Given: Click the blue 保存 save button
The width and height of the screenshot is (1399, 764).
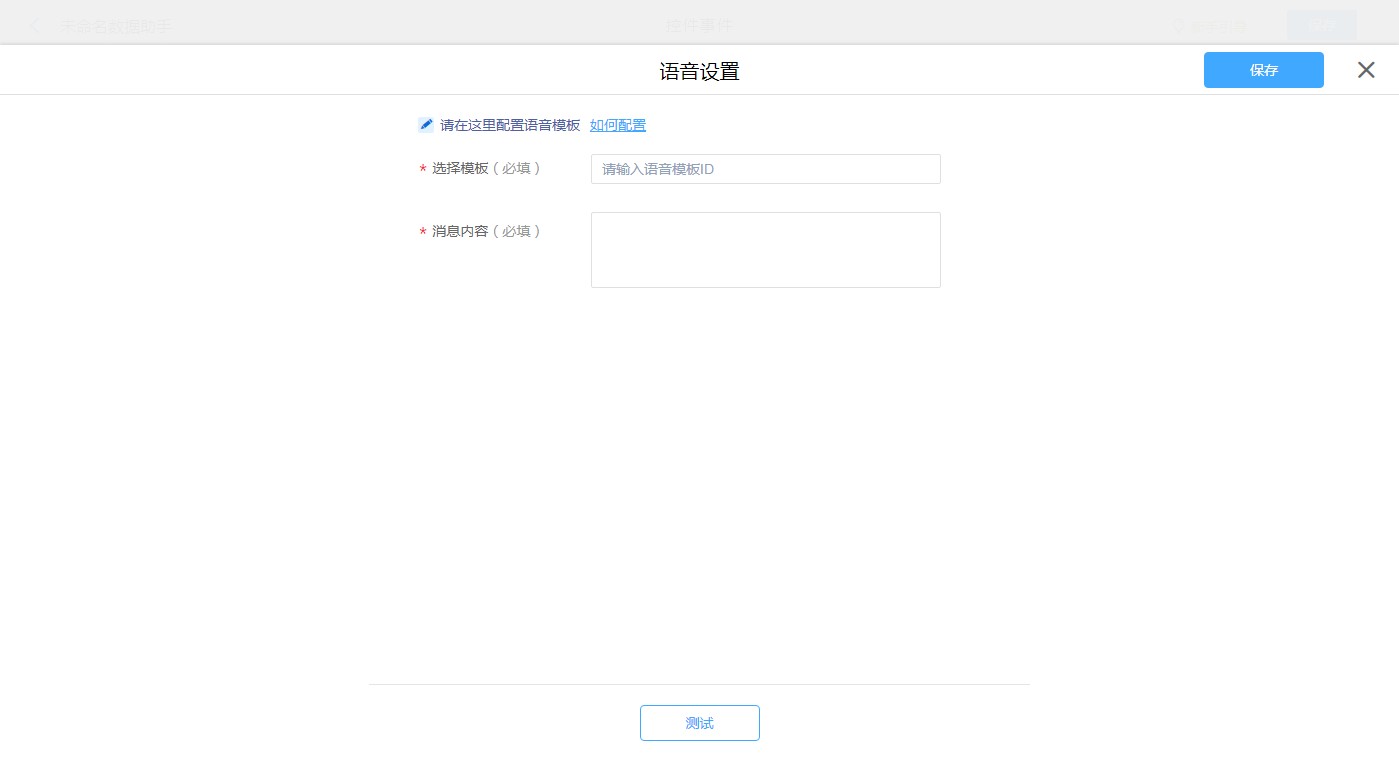Looking at the screenshot, I should click(x=1263, y=70).
